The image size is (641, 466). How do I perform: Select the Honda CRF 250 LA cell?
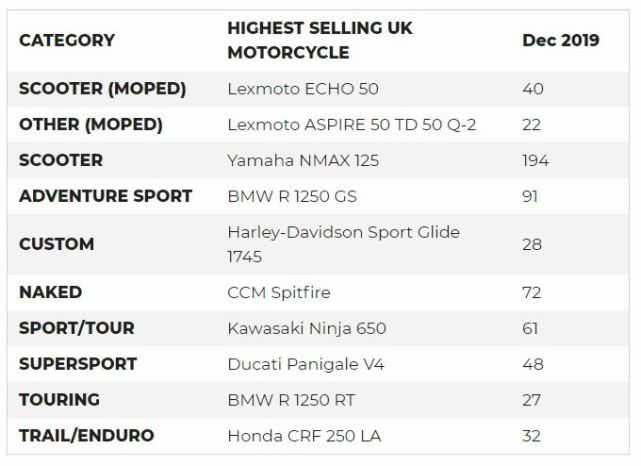(x=304, y=436)
